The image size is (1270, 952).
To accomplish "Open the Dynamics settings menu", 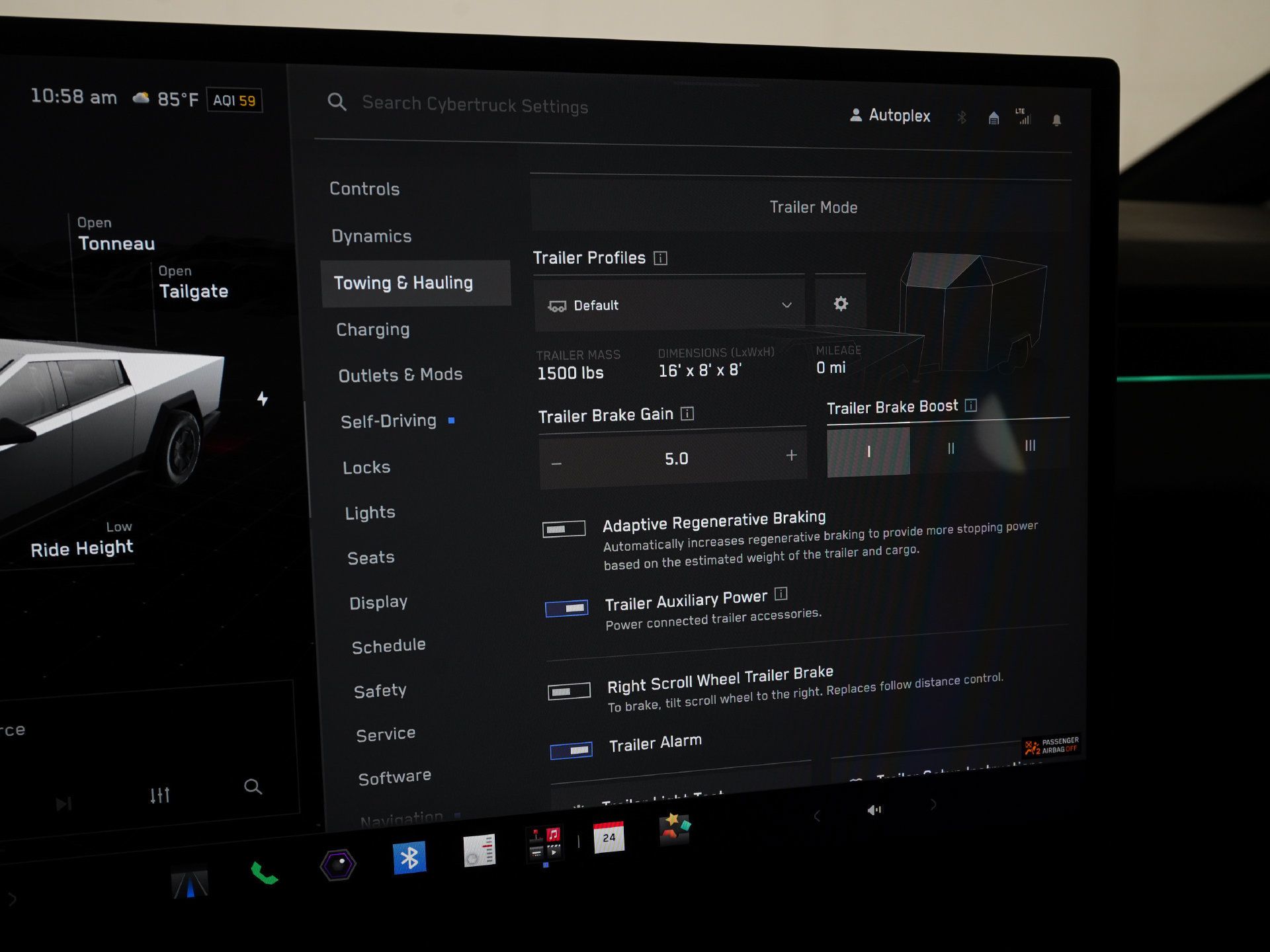I will [372, 237].
